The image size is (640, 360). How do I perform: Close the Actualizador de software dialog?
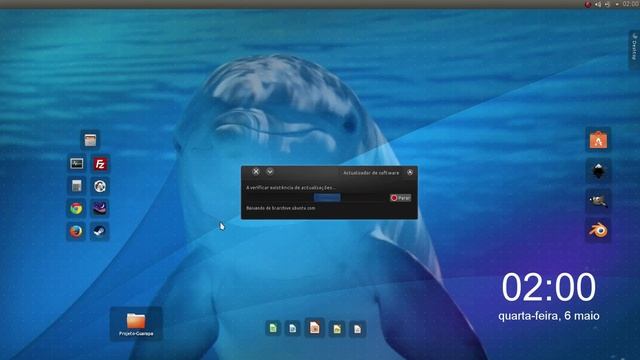point(256,171)
